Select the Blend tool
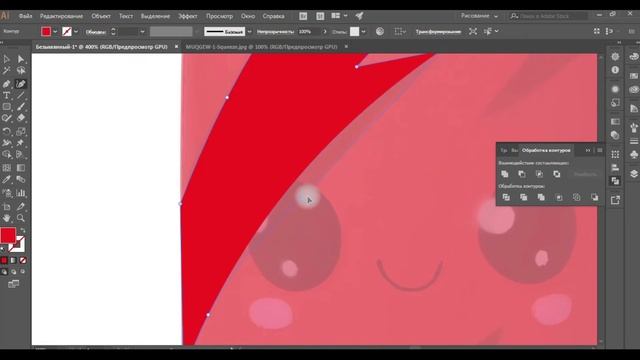 20,180
